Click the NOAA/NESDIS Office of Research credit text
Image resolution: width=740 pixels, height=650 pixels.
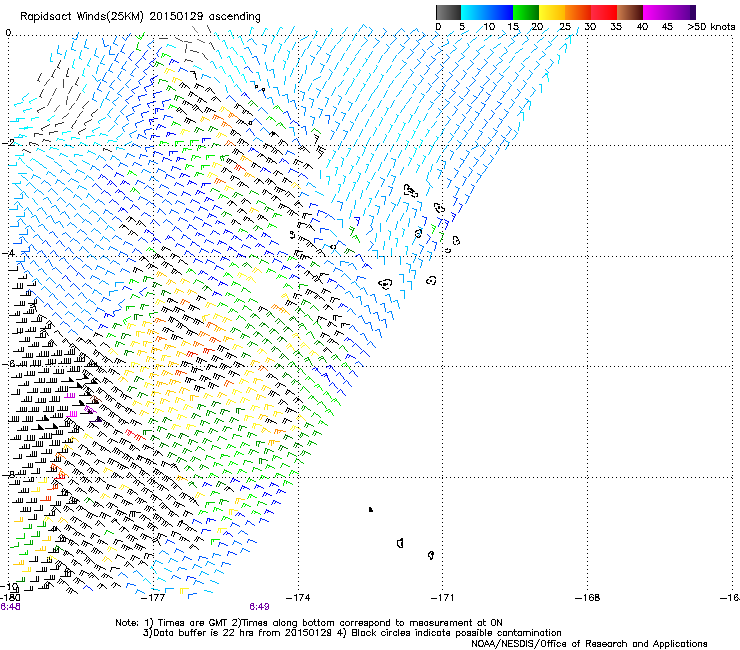tap(589, 644)
